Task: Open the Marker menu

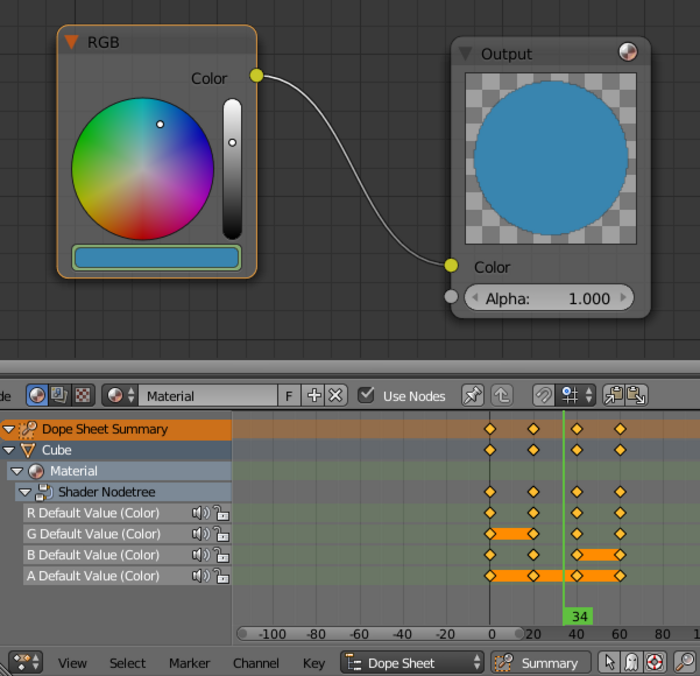Action: (x=189, y=662)
